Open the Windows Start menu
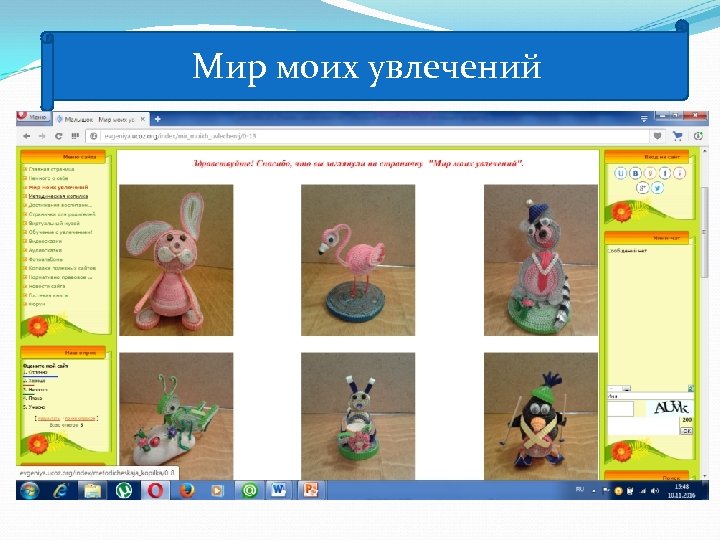This screenshot has height=540, width=720. [30, 491]
